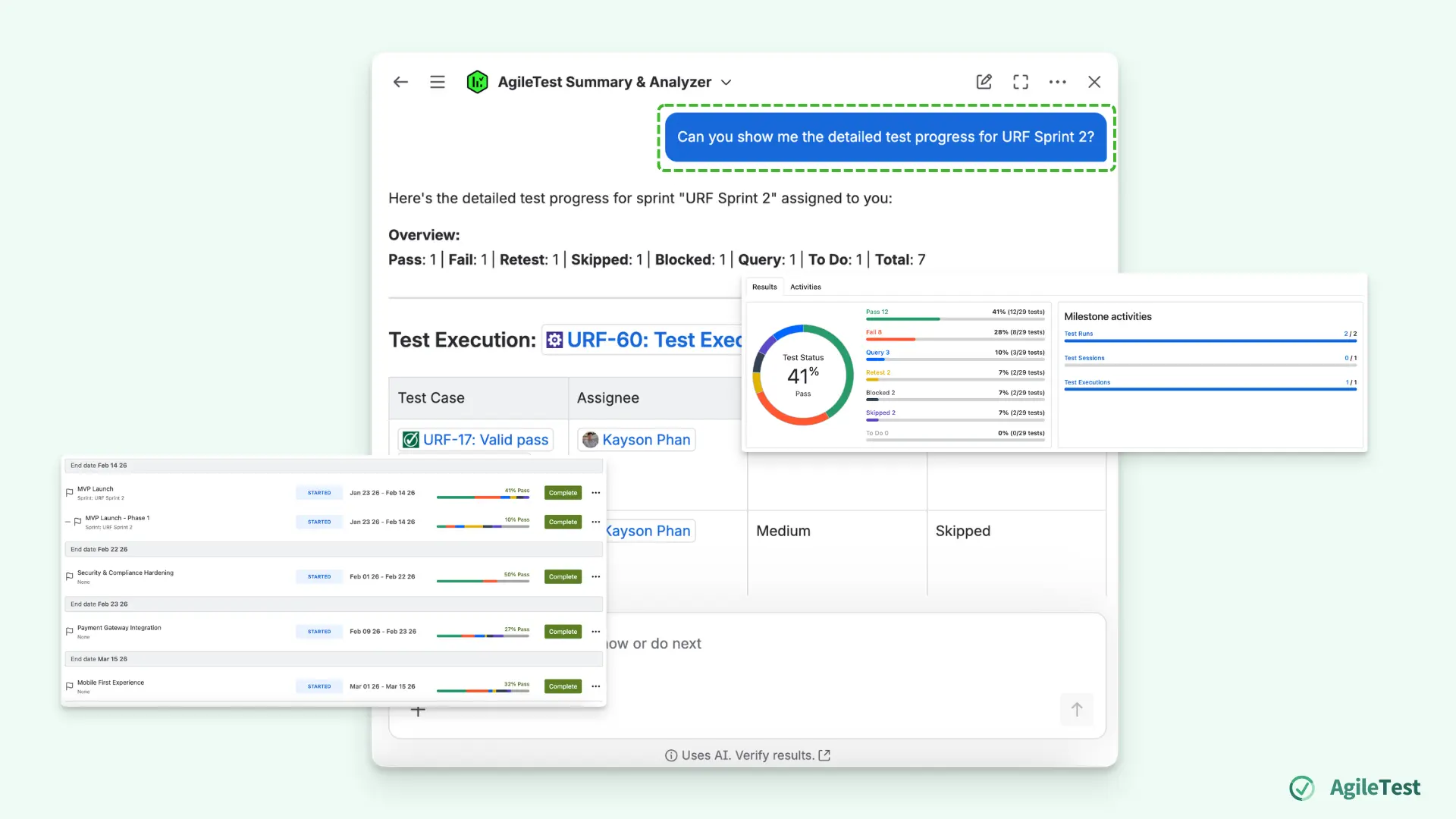Image resolution: width=1456 pixels, height=819 pixels.
Task: Open the Uses AI. Verify results. link
Action: pyautogui.click(x=748, y=755)
